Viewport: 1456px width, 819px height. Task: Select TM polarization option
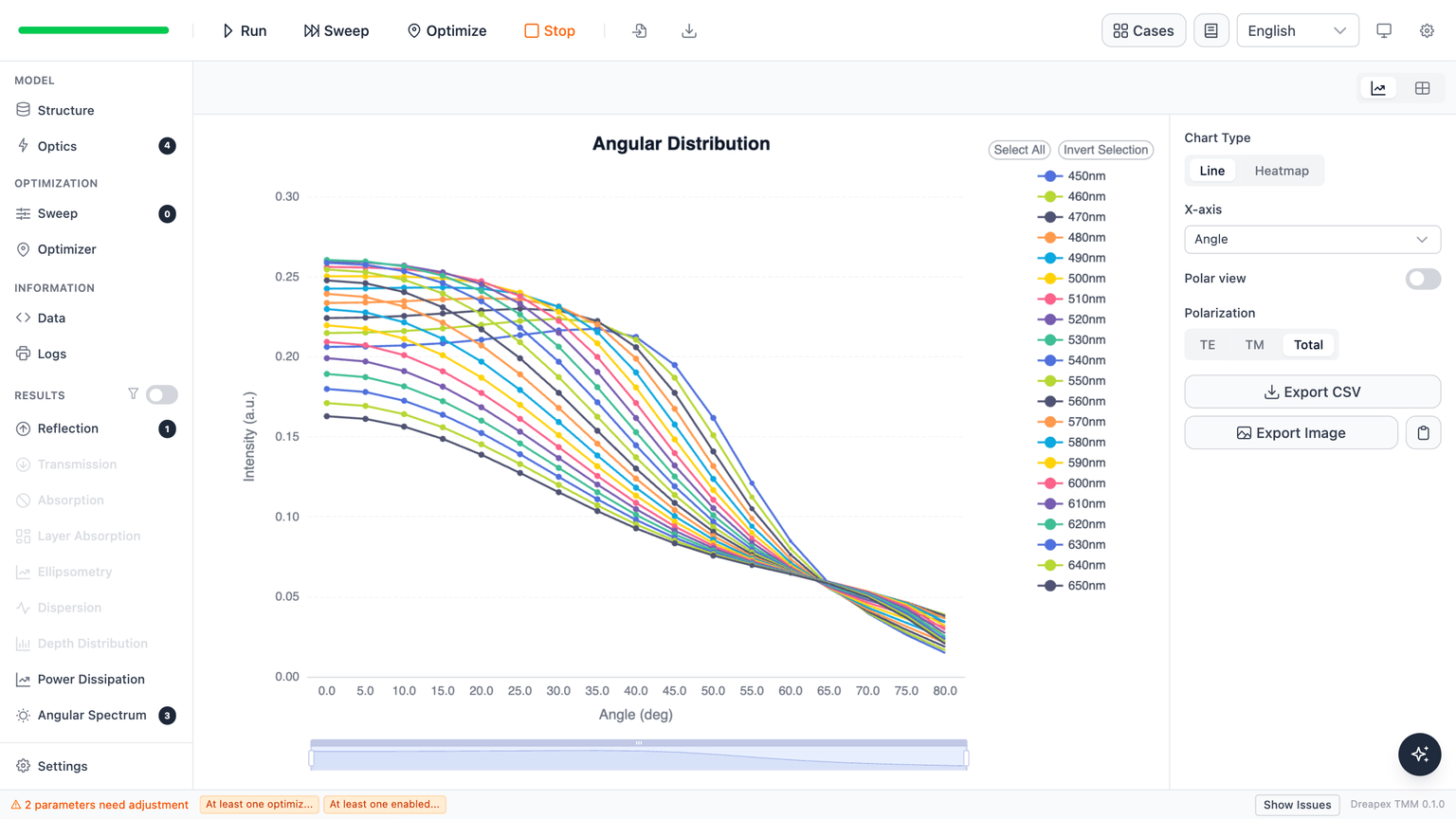pyautogui.click(x=1254, y=345)
